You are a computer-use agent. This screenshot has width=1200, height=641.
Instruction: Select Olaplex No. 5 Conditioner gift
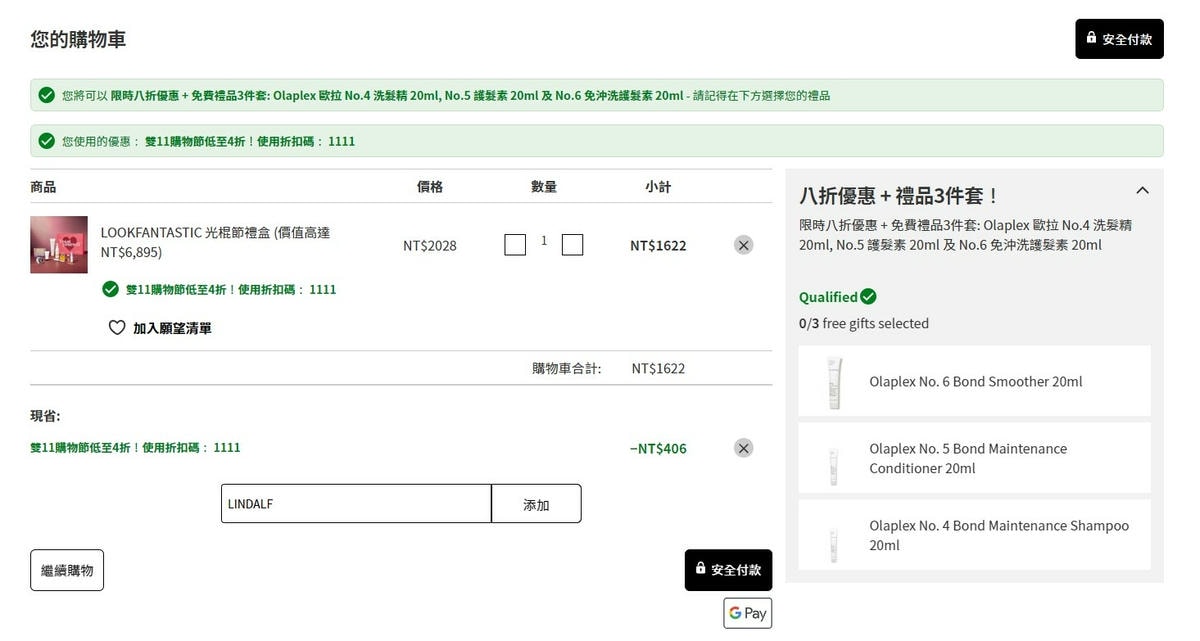(x=974, y=458)
